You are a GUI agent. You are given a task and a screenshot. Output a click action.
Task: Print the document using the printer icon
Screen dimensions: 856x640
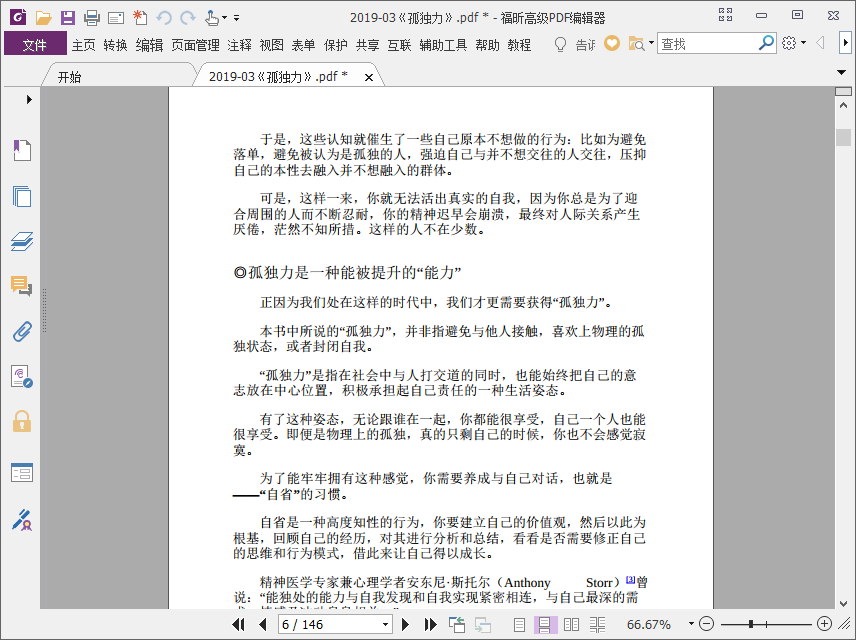pos(92,18)
